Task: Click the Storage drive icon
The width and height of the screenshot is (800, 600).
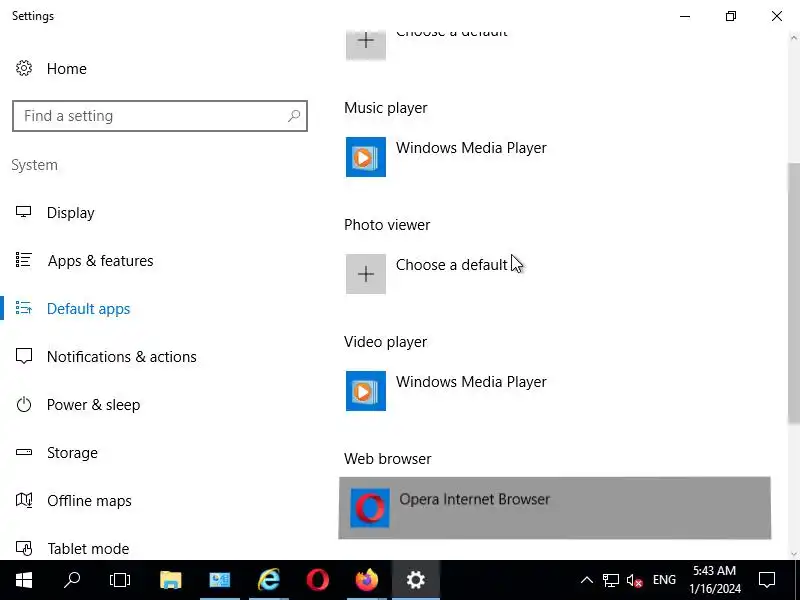Action: (x=23, y=452)
